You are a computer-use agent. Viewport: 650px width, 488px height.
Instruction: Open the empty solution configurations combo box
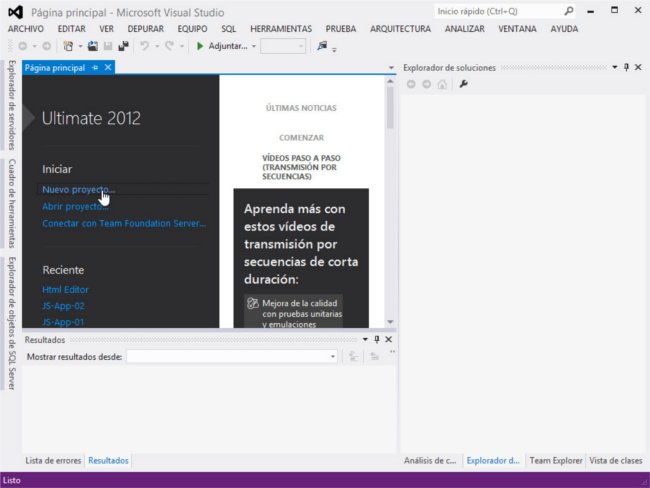[283, 46]
